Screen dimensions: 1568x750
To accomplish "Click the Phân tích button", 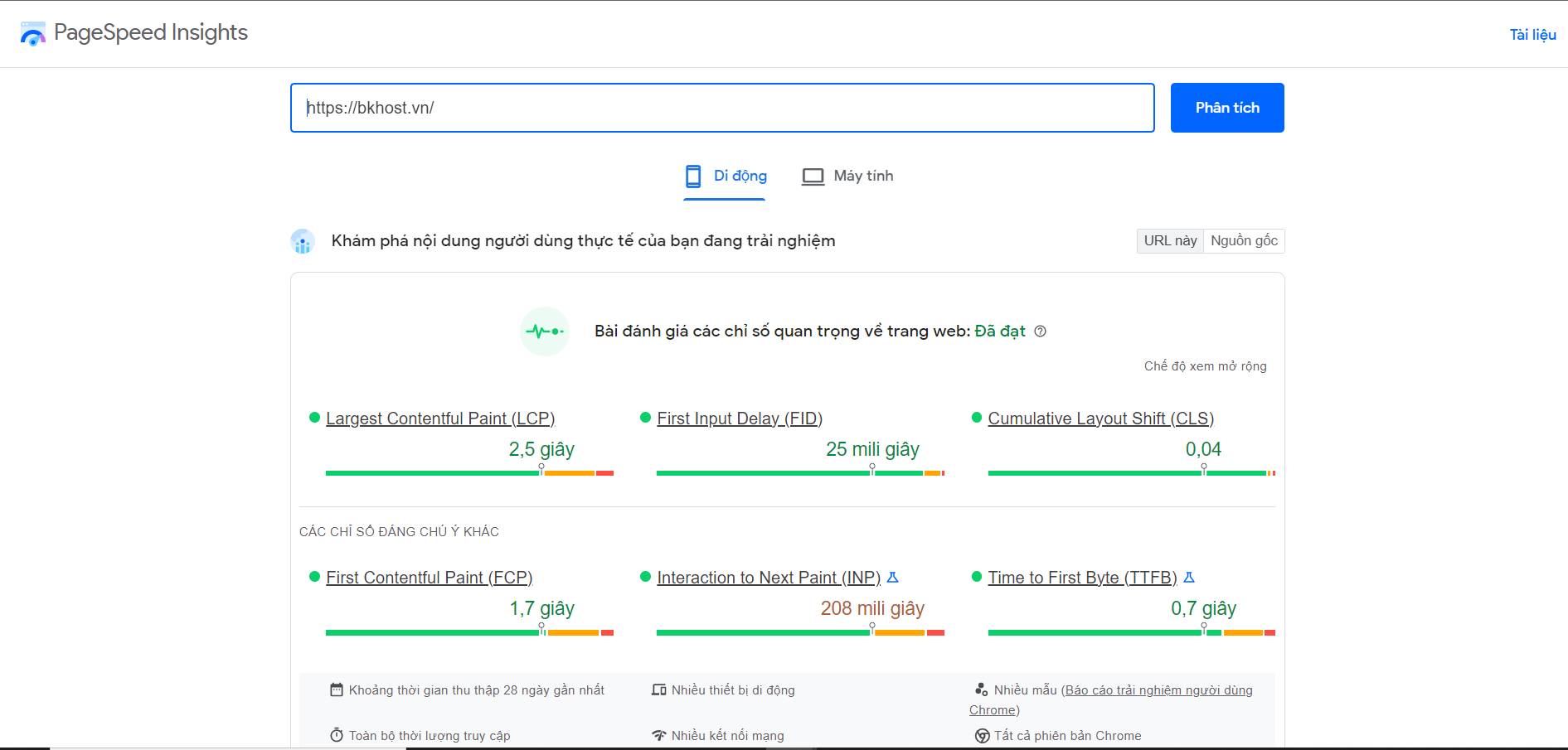I will [x=1227, y=108].
